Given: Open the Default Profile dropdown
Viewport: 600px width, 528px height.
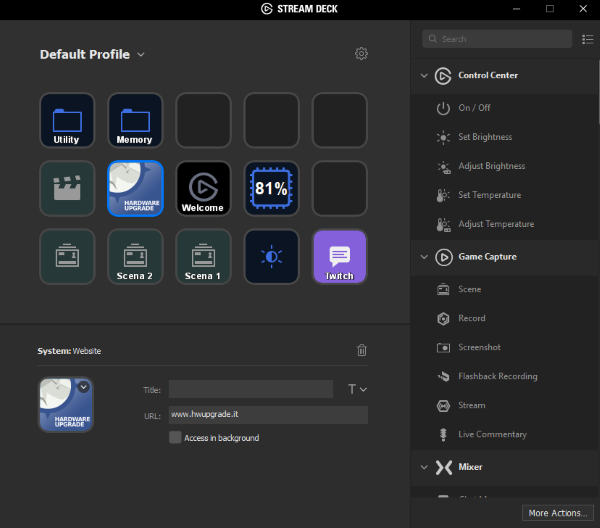Looking at the screenshot, I should 92,54.
